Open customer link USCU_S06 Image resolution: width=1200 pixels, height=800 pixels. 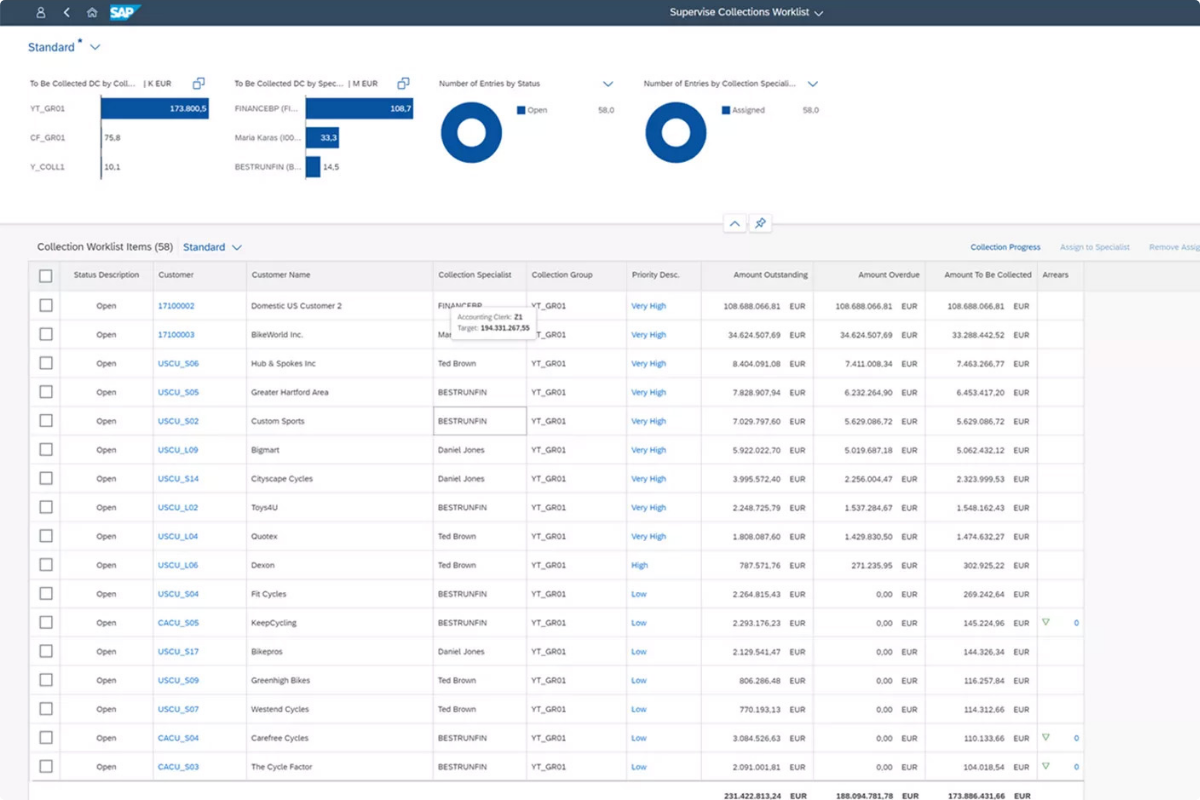pos(178,364)
